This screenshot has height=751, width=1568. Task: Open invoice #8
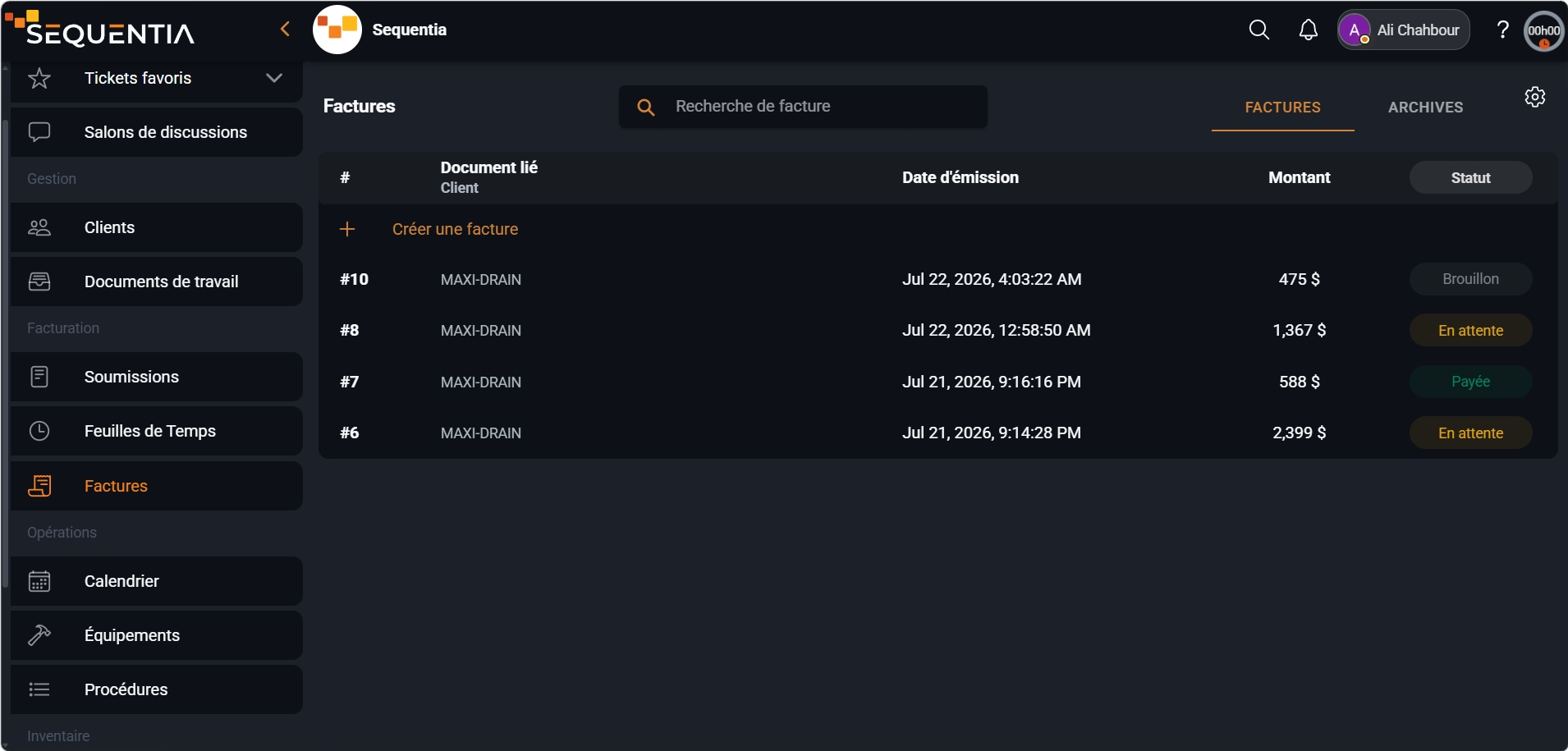pyautogui.click(x=938, y=331)
